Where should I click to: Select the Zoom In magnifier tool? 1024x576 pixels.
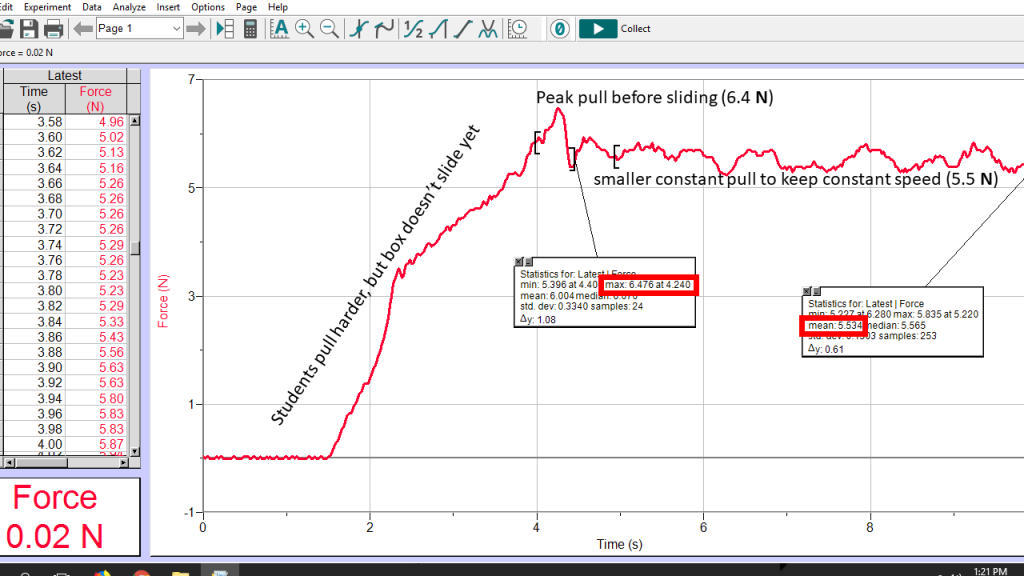pyautogui.click(x=305, y=29)
